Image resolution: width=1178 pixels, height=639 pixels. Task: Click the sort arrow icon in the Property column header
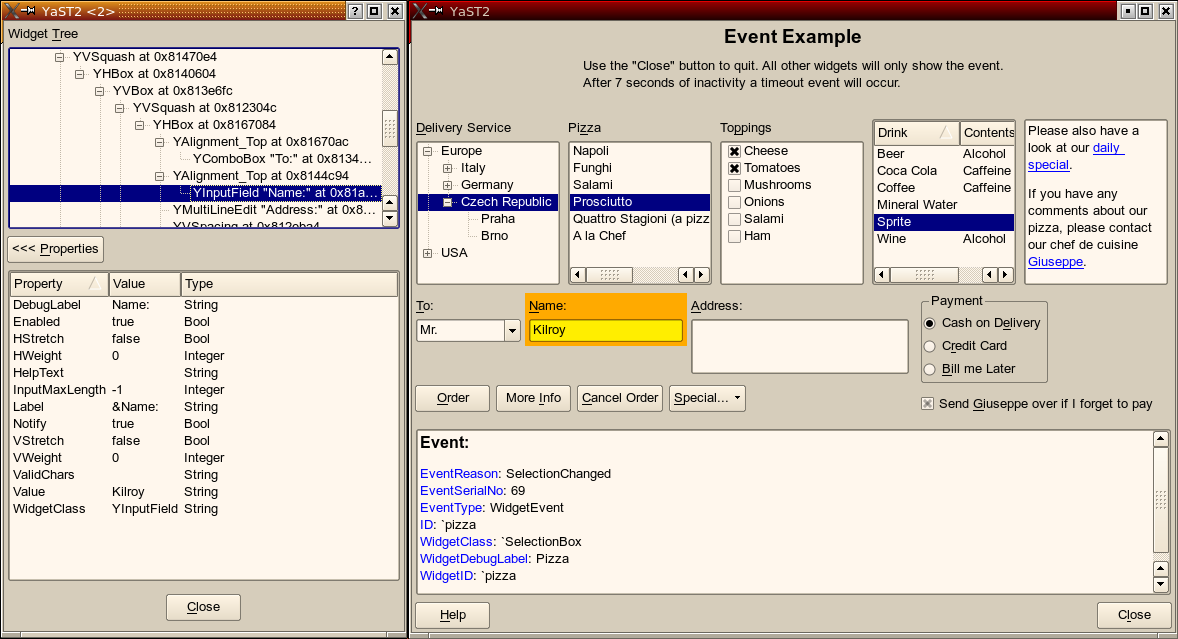tap(93, 284)
